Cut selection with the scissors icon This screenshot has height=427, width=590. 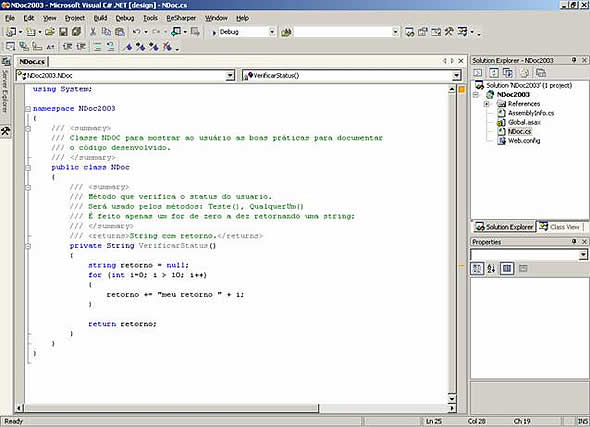93,32
